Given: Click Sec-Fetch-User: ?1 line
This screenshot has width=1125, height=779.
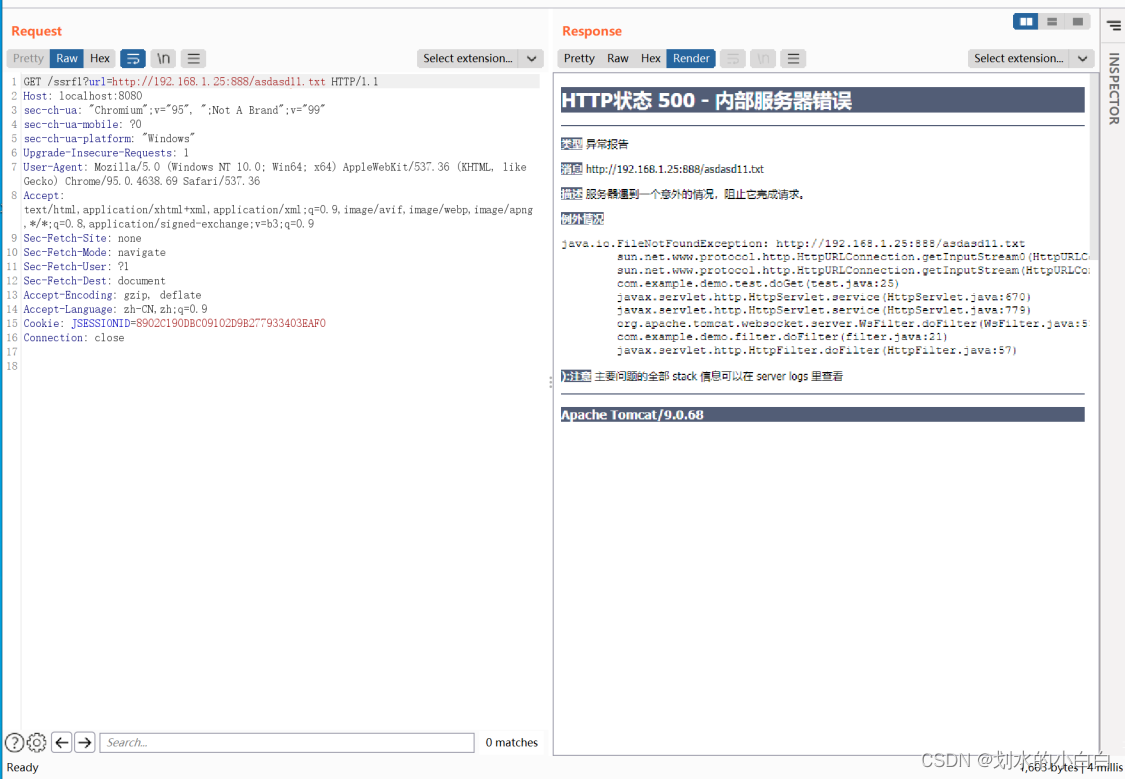Looking at the screenshot, I should pyautogui.click(x=76, y=267).
